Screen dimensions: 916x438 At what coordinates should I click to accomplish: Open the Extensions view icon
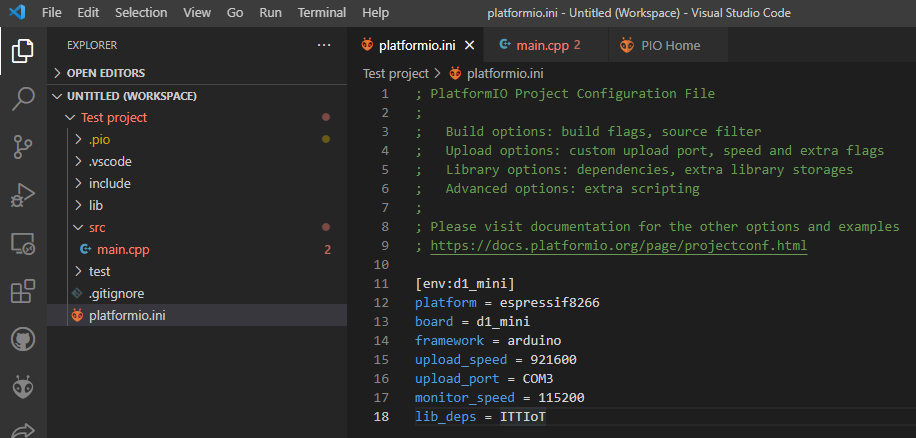[x=23, y=291]
